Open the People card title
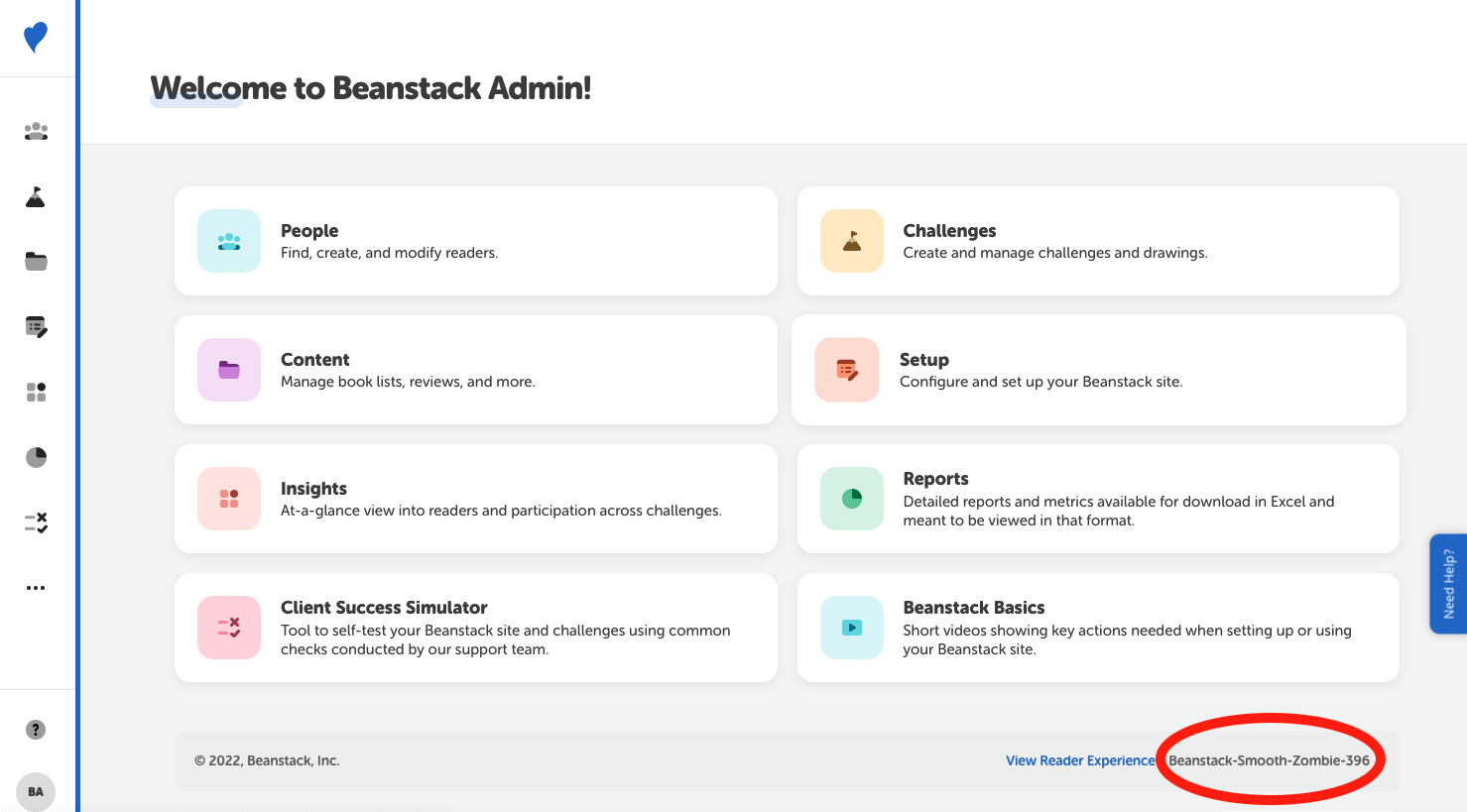This screenshot has width=1467, height=812. [x=309, y=230]
